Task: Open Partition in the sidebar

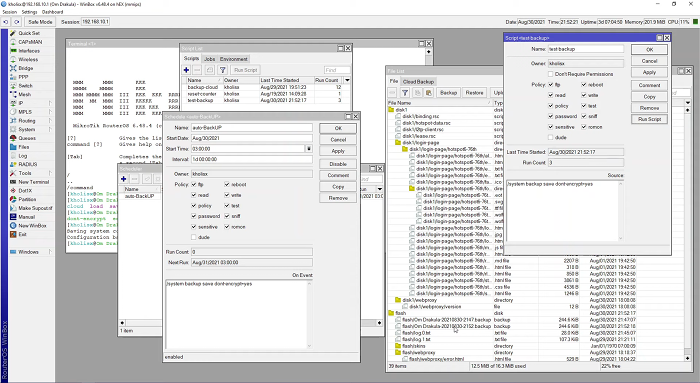Action: tap(27, 200)
